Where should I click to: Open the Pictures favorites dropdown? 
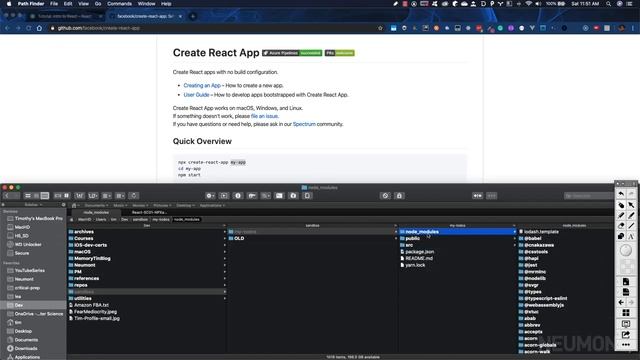tap(162, 205)
